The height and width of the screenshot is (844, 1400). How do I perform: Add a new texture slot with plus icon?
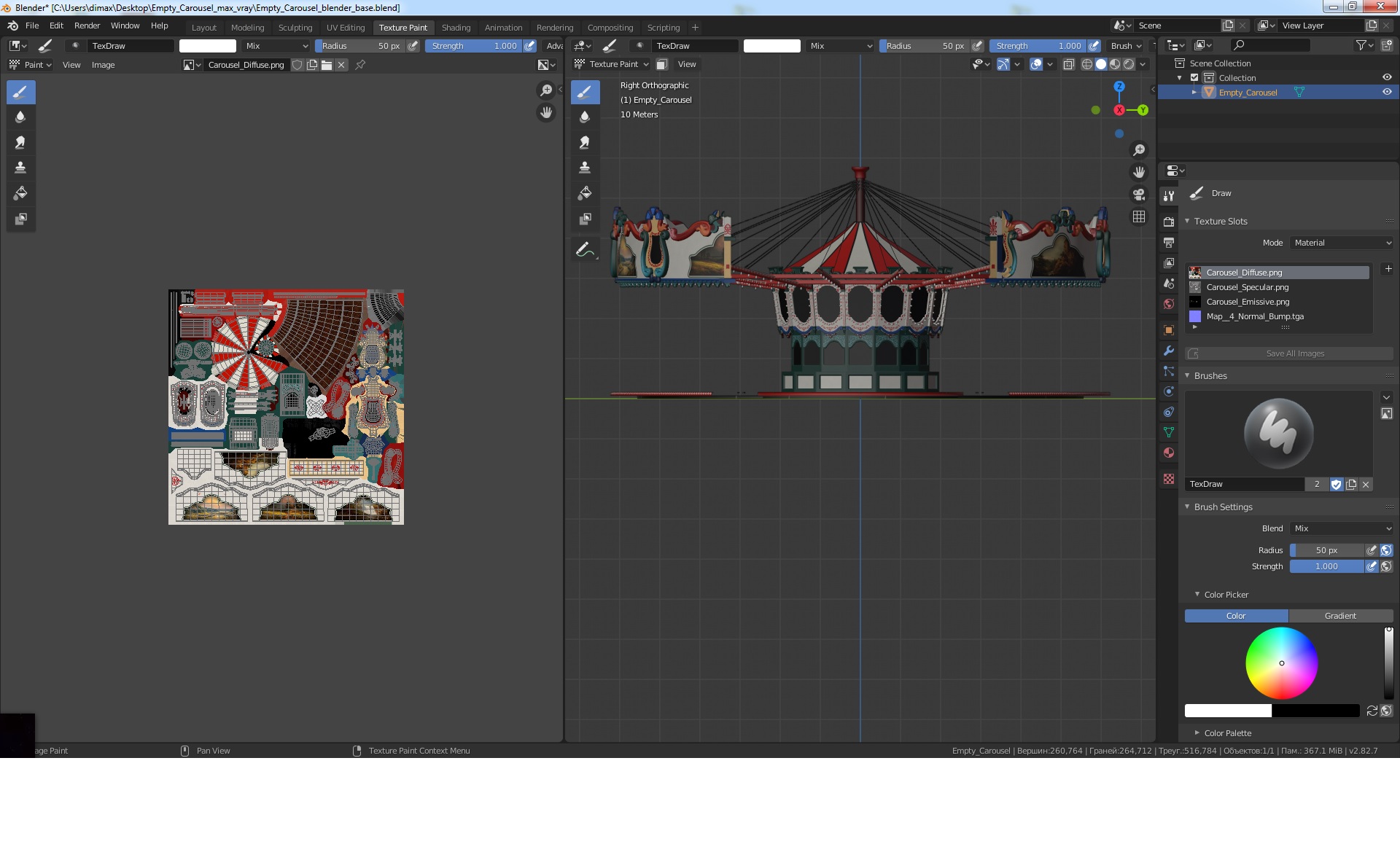pyautogui.click(x=1388, y=269)
